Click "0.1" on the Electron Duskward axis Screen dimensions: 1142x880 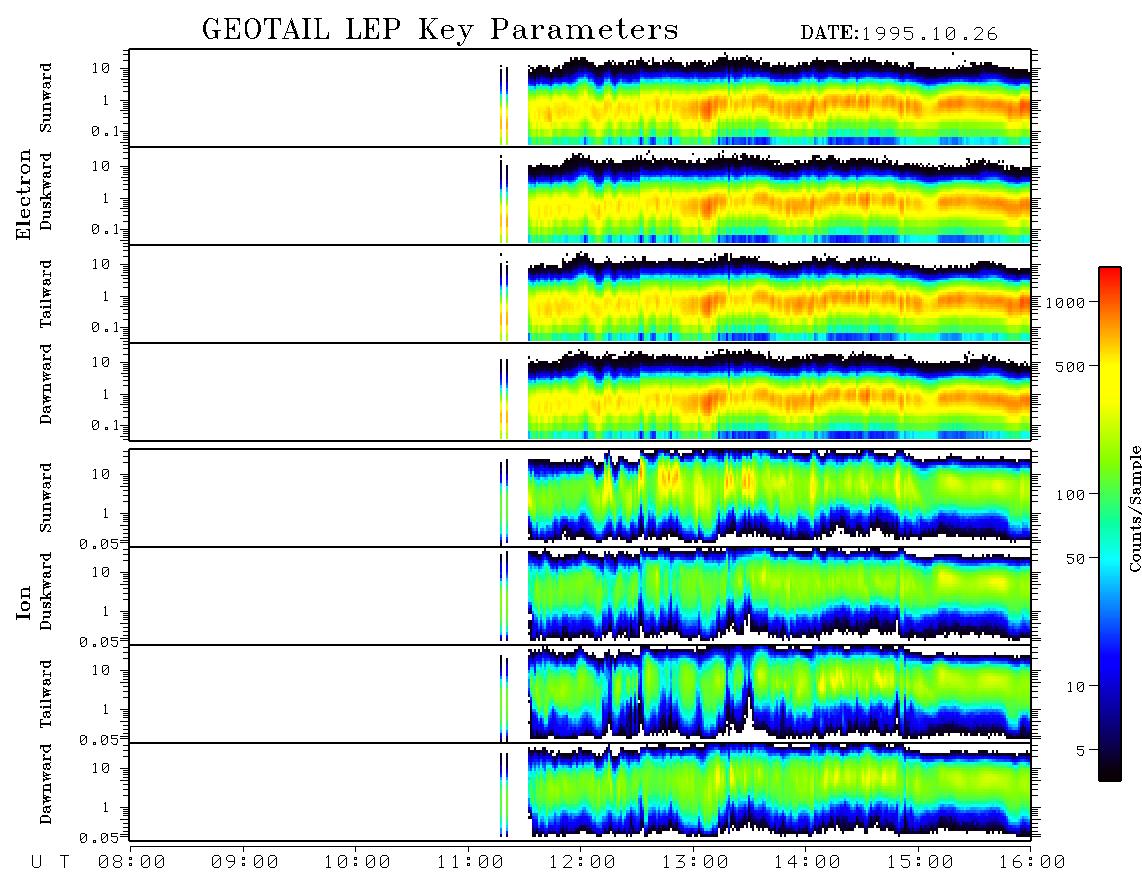pos(105,229)
